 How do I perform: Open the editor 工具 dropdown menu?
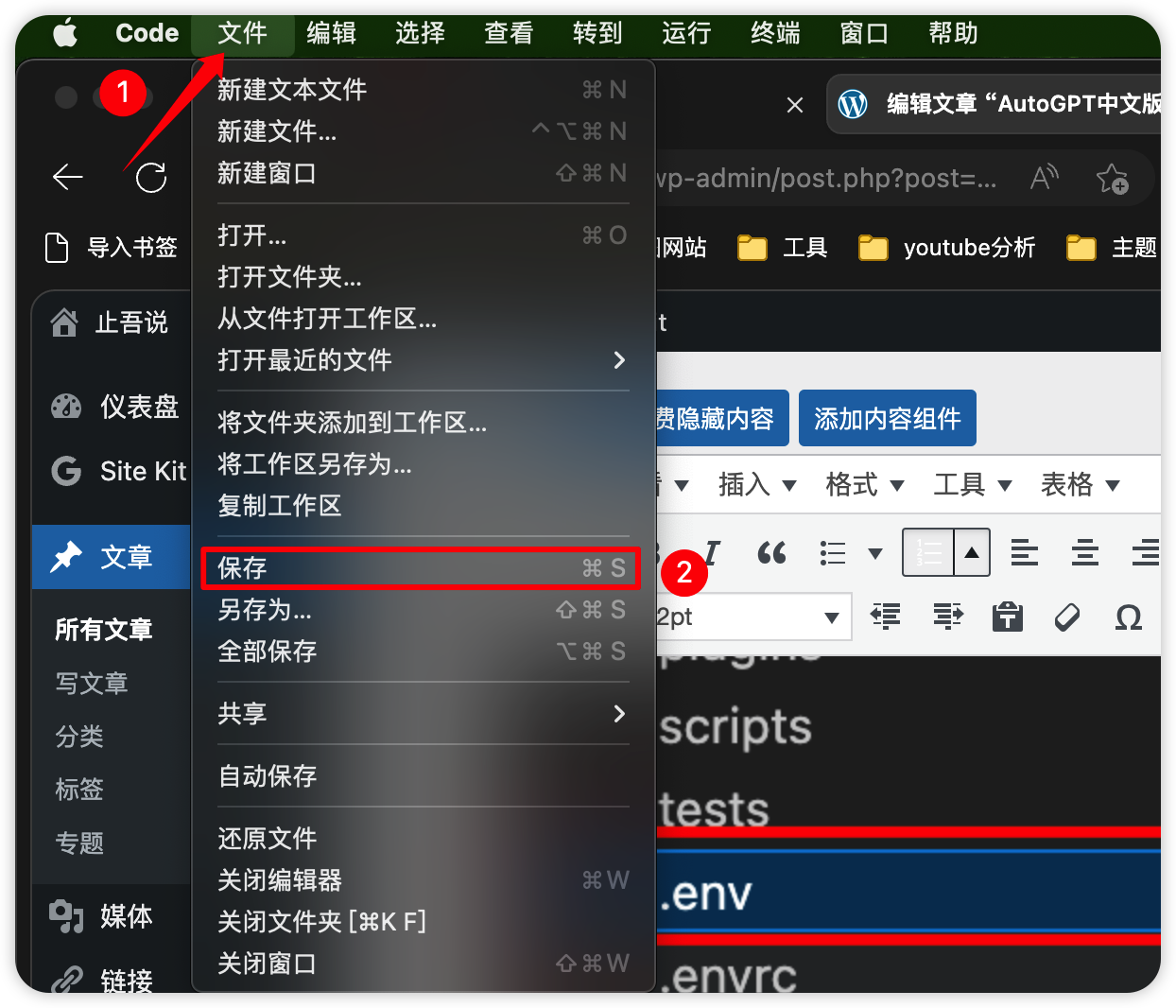coord(972,485)
